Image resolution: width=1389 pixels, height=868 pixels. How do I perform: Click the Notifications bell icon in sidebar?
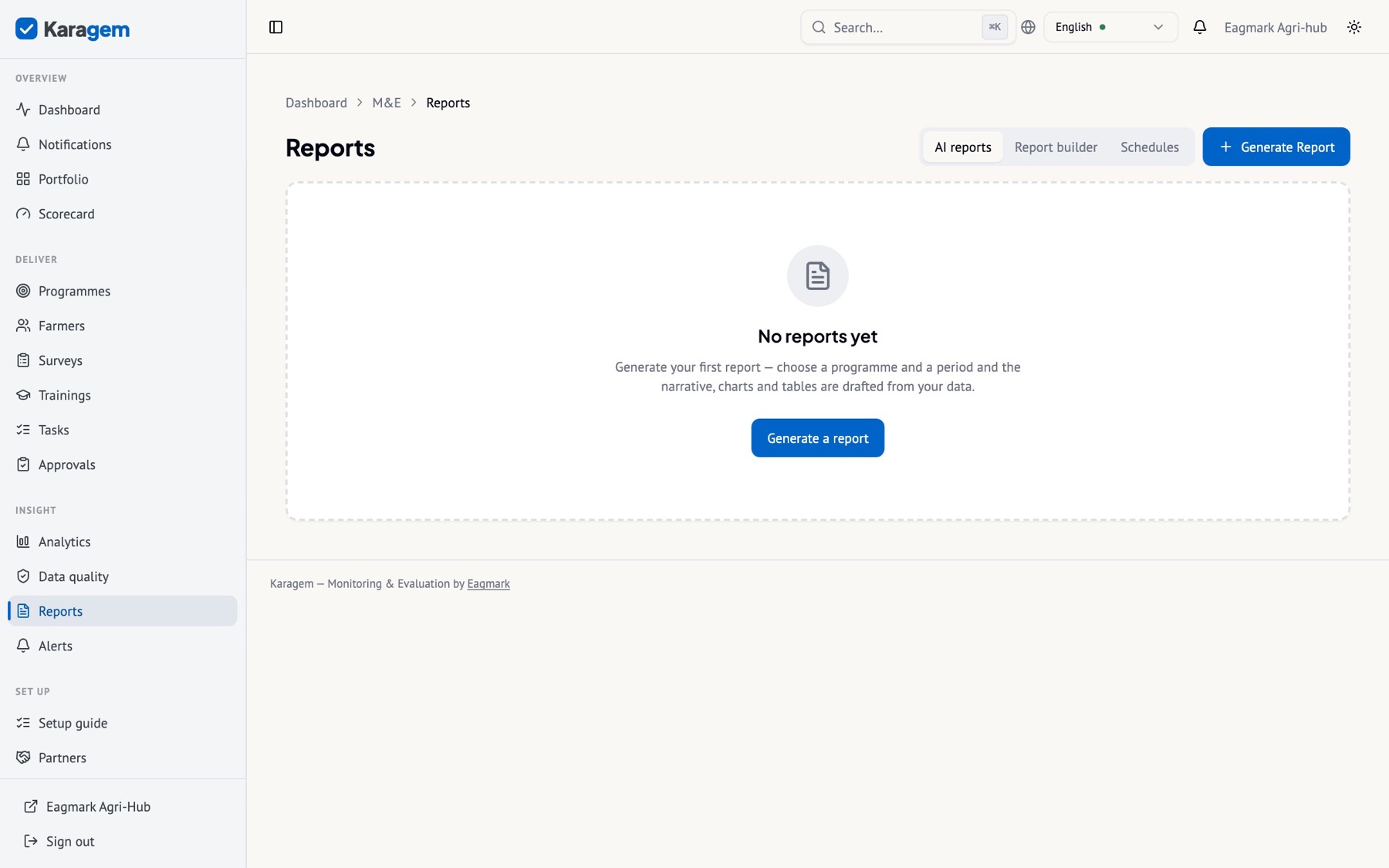pos(23,144)
